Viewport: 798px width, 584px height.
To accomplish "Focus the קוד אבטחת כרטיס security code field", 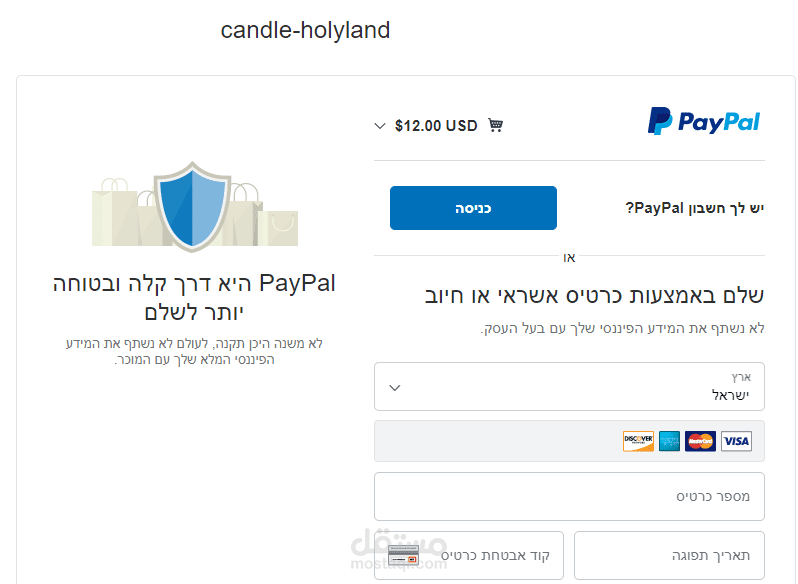I will coord(469,556).
